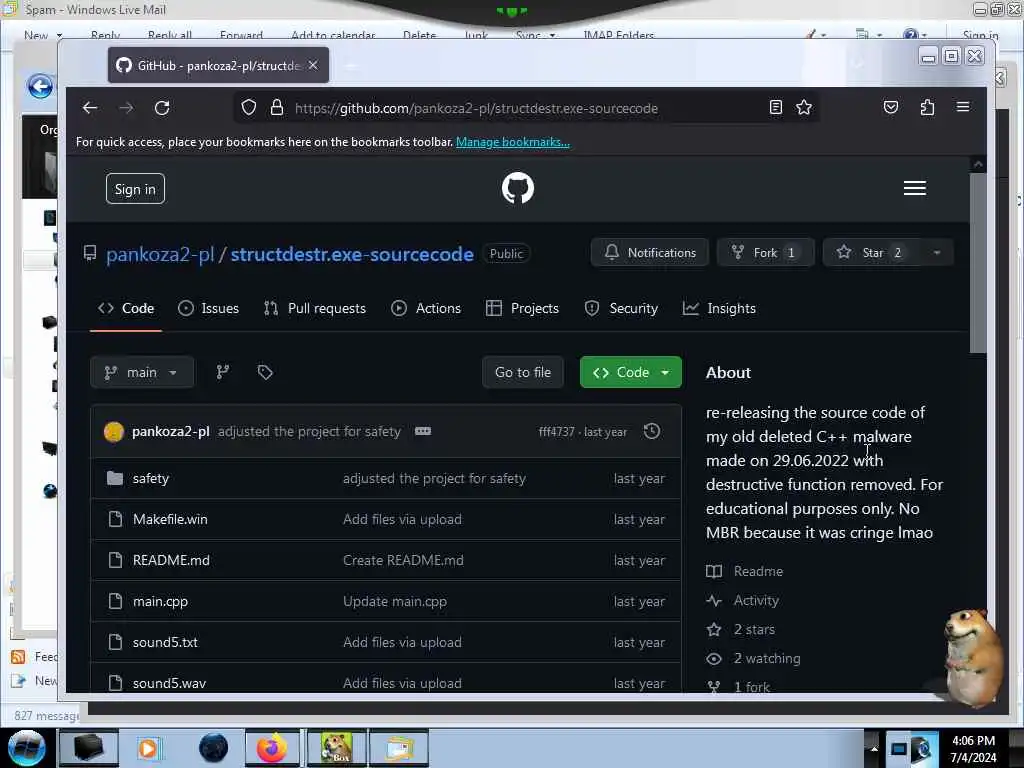1024x768 pixels.
Task: View tags icon in repository bar
Action: coord(264,372)
